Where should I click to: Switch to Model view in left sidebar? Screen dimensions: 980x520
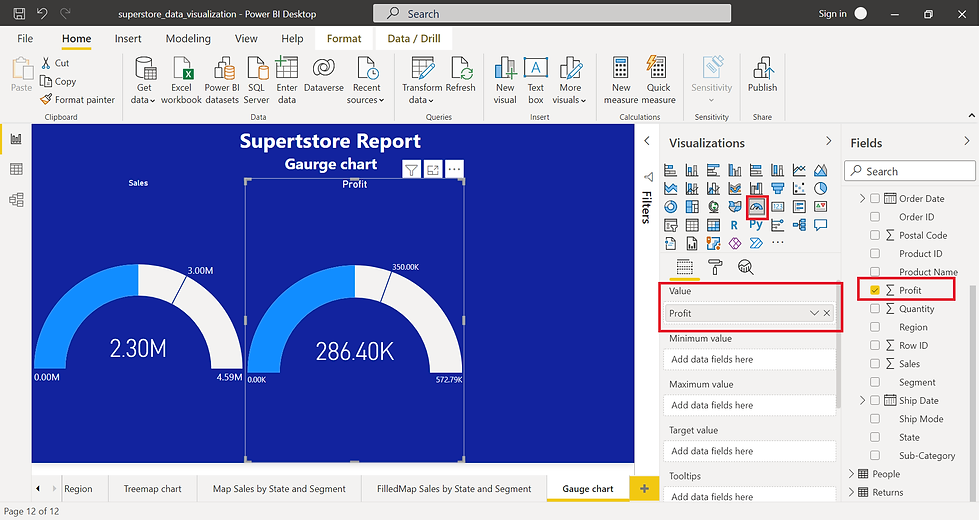pos(16,200)
